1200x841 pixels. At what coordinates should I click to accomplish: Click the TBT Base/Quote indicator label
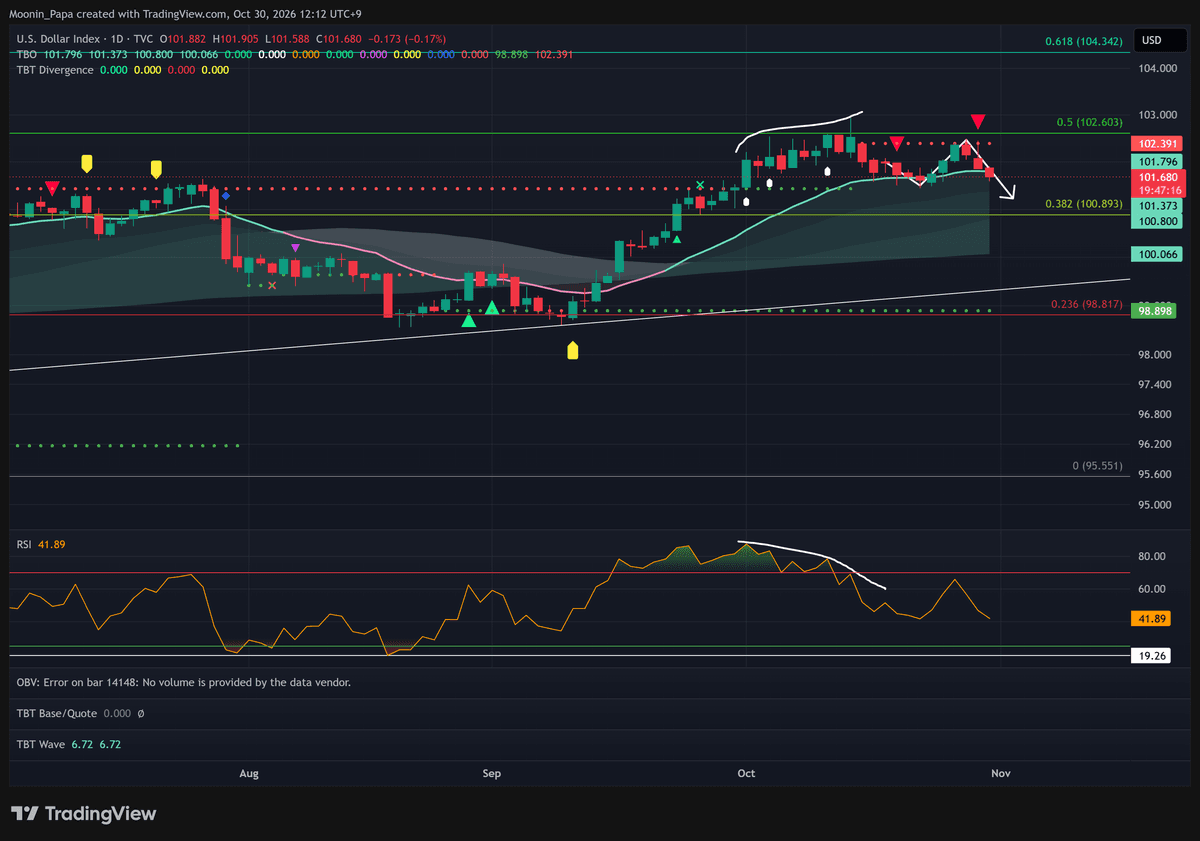(x=58, y=713)
